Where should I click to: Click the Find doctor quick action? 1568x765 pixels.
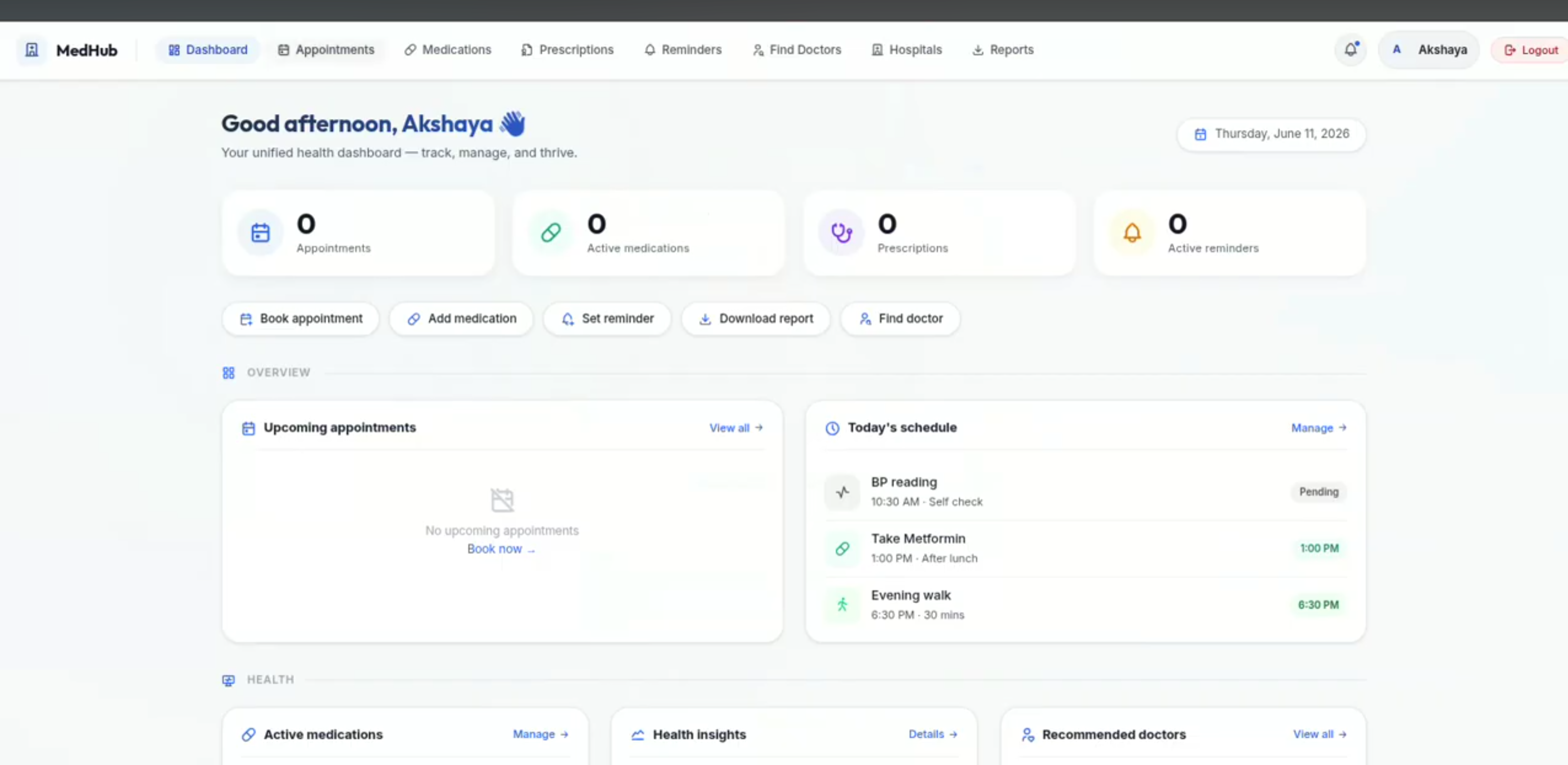click(900, 319)
